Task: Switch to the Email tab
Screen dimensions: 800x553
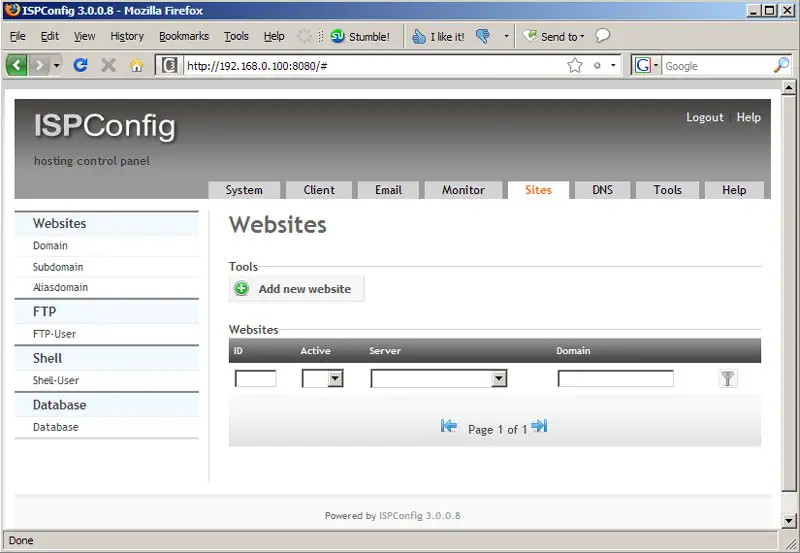Action: pyautogui.click(x=388, y=190)
